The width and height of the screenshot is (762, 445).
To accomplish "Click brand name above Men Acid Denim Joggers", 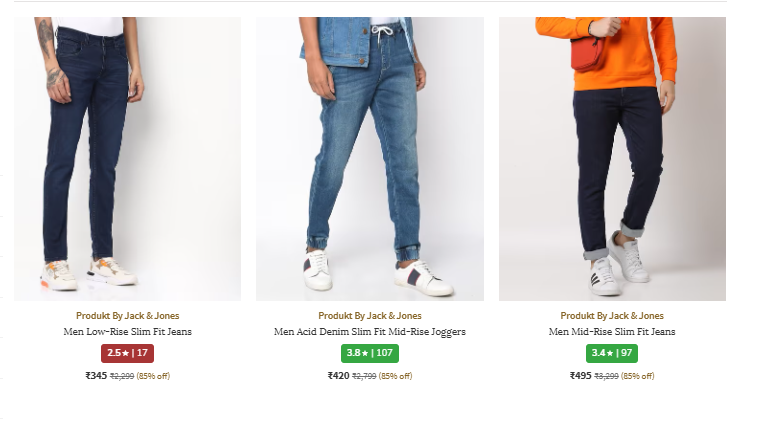I will [370, 316].
